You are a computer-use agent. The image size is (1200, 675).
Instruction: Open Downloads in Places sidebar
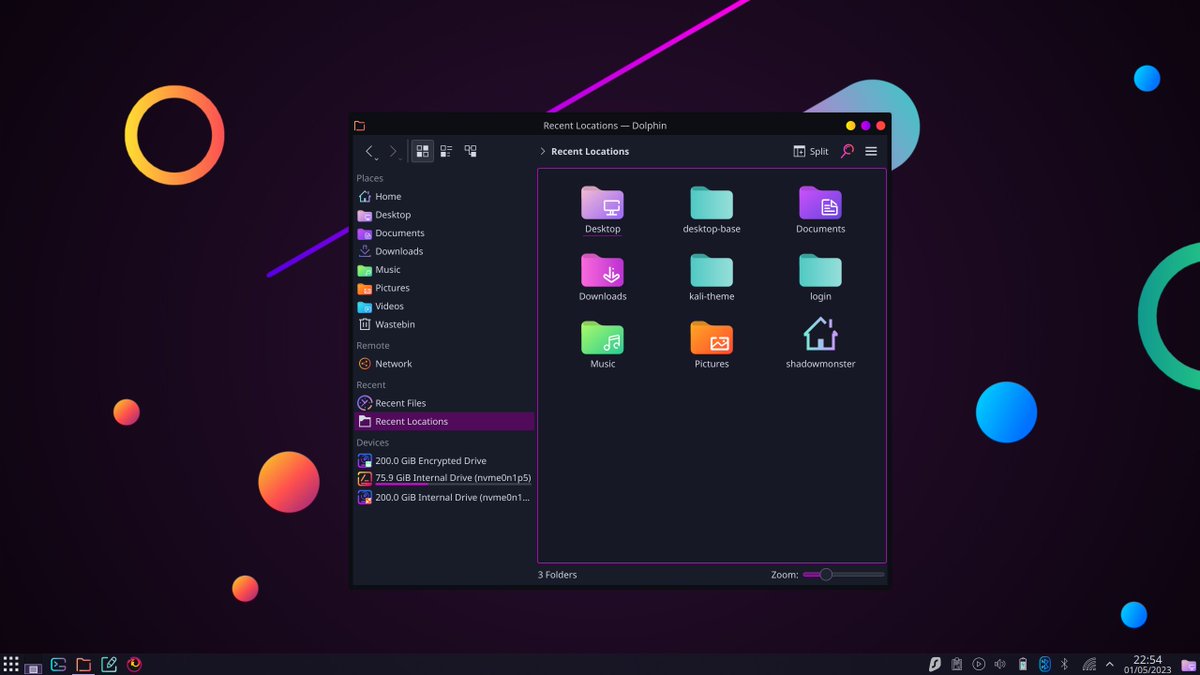[x=444, y=251]
